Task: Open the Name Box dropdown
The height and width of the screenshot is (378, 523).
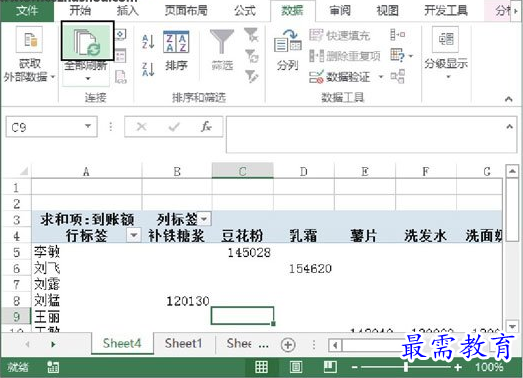Action: [88, 126]
